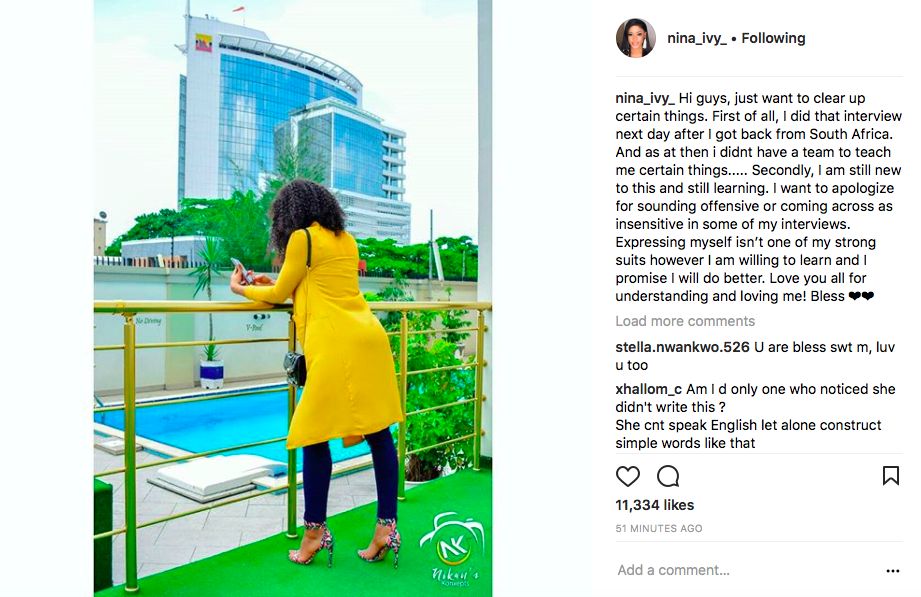Open comments using the speech bubble icon
This screenshot has height=597, width=921.
pos(668,476)
